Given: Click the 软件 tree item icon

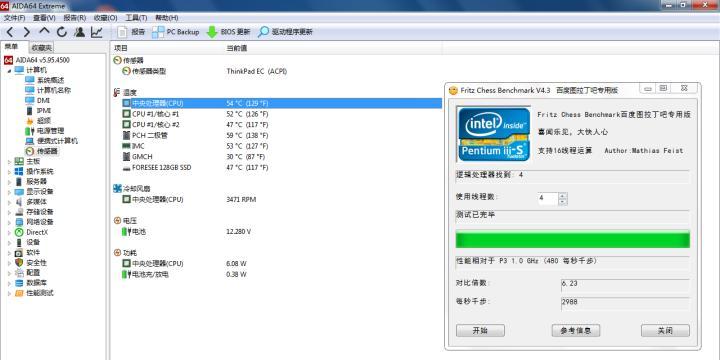Looking at the screenshot, I should coord(19,253).
